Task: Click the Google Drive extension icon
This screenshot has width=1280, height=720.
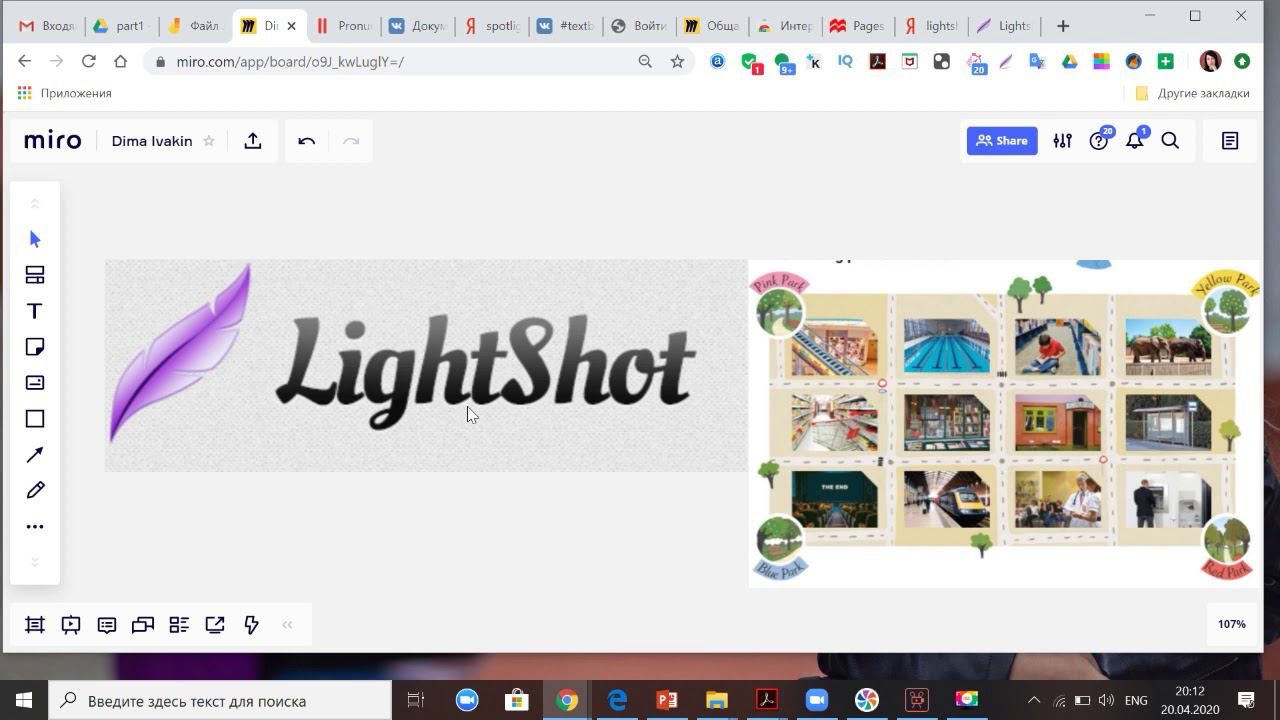Action: (1069, 62)
